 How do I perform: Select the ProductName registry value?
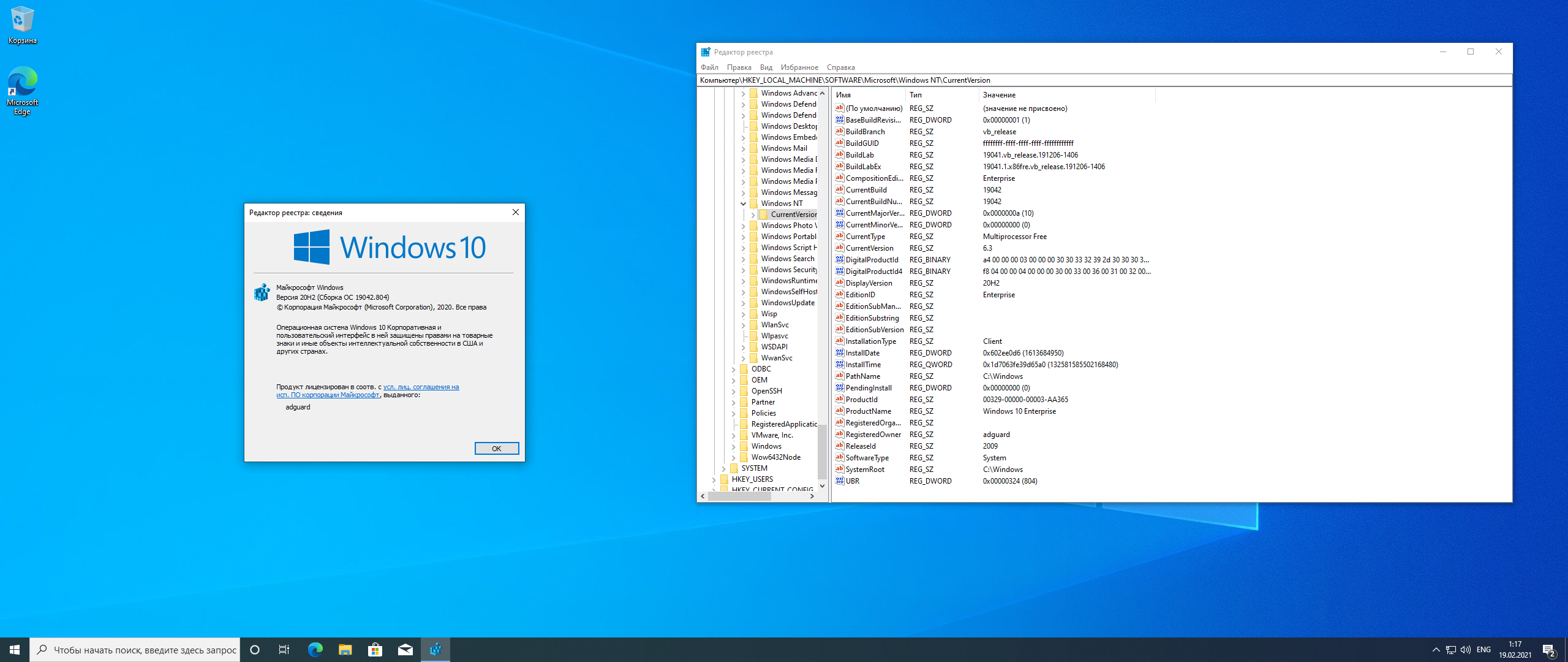tap(868, 411)
